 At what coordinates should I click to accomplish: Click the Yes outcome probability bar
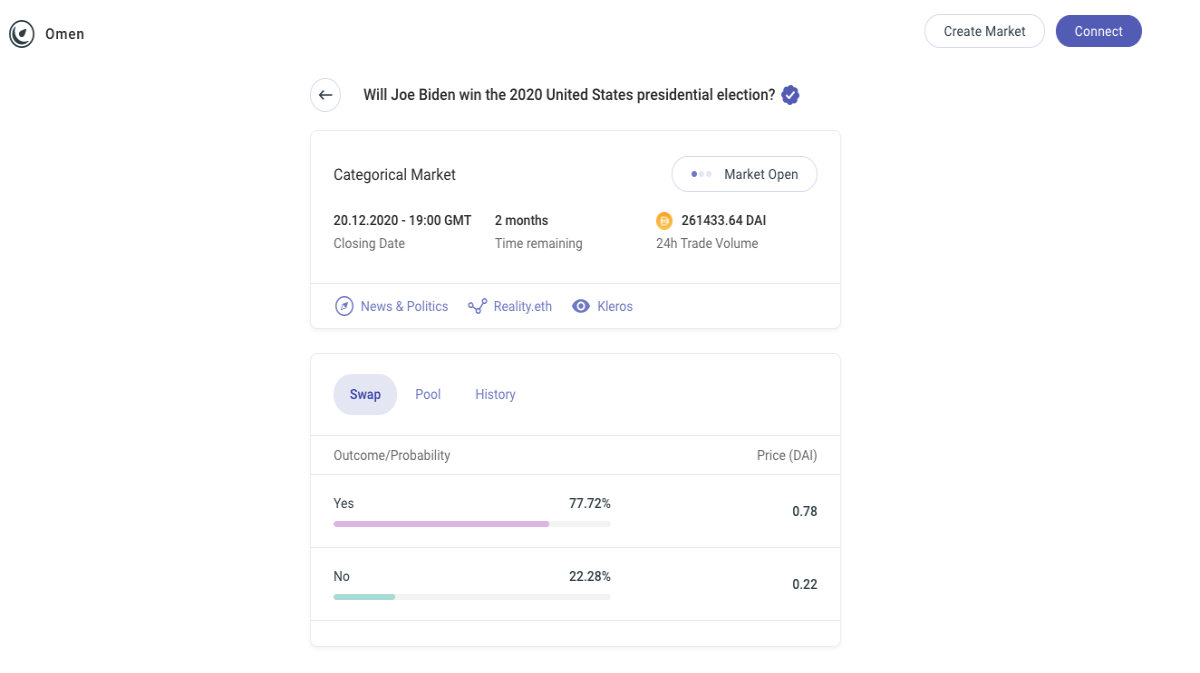pyautogui.click(x=472, y=523)
